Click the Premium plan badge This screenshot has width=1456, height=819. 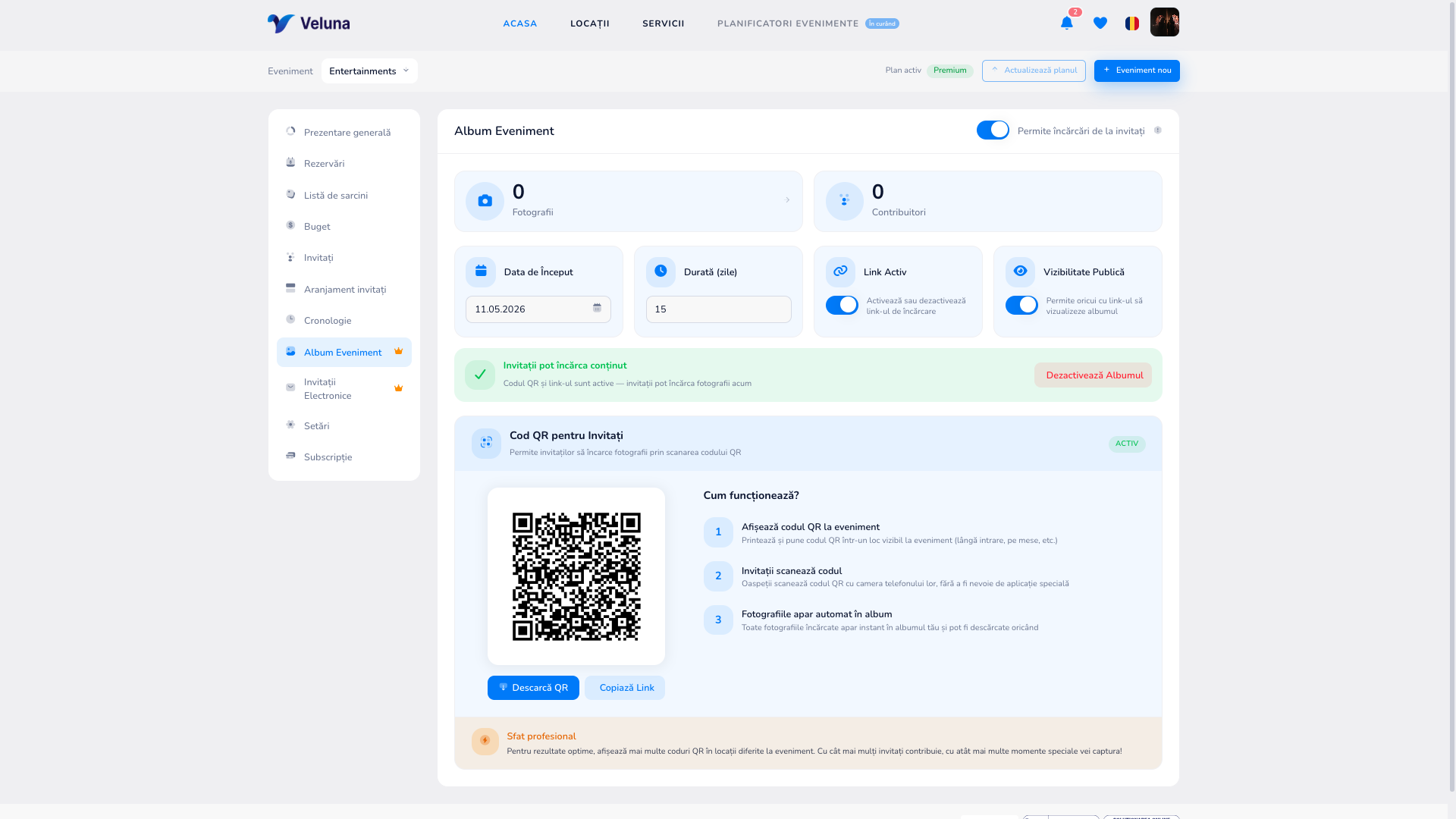949,71
